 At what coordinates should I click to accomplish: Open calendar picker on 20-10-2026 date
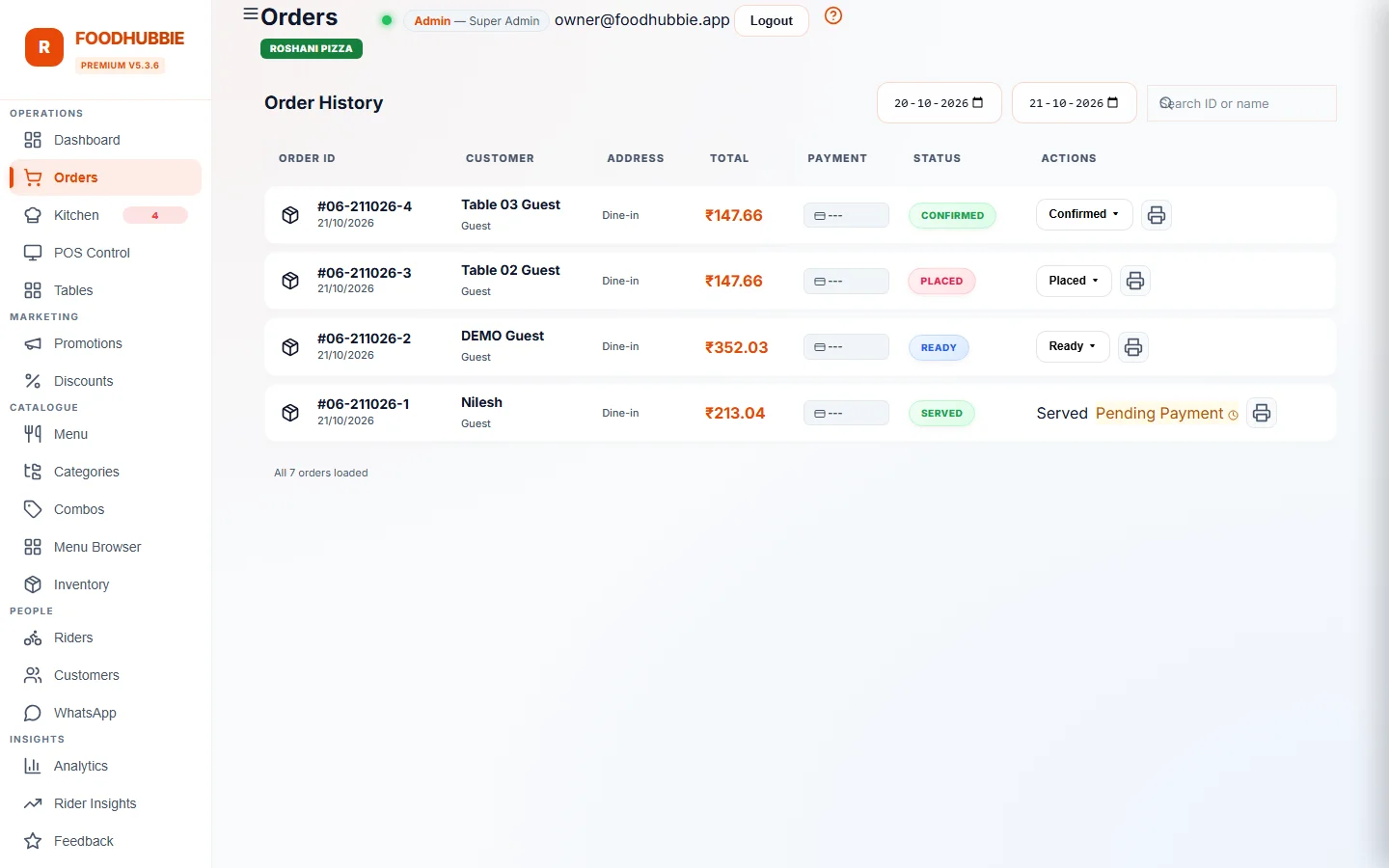pyautogui.click(x=978, y=103)
